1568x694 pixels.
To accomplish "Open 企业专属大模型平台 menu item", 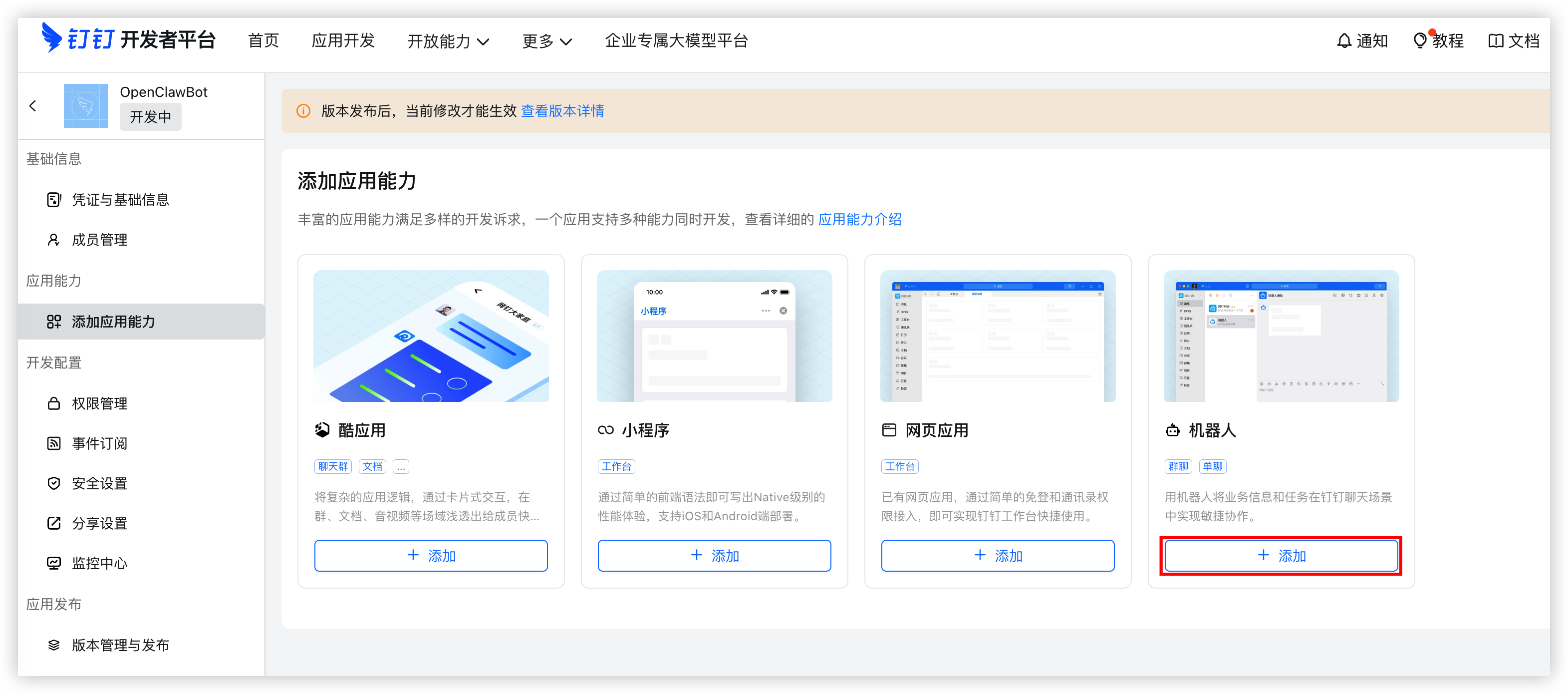I will pyautogui.click(x=676, y=41).
